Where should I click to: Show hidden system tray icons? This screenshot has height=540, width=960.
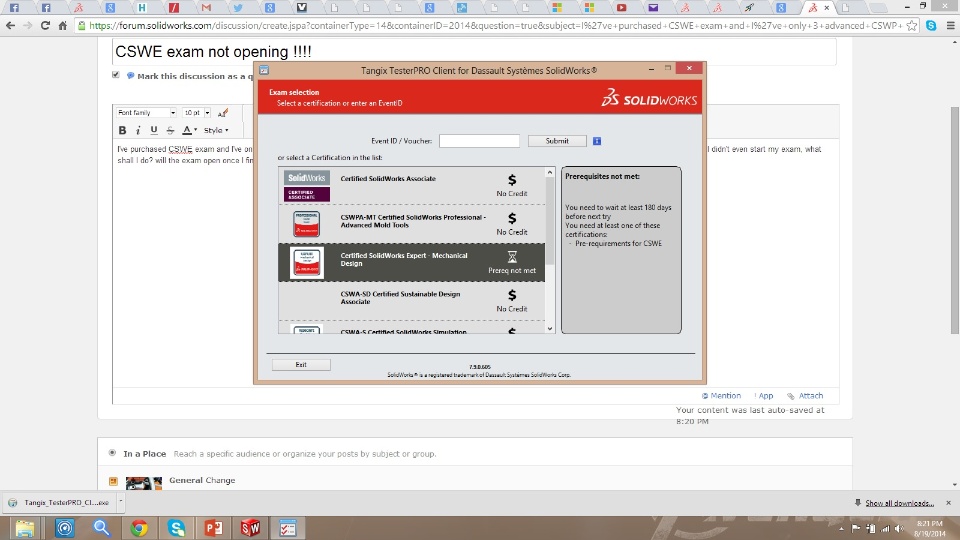(841, 528)
